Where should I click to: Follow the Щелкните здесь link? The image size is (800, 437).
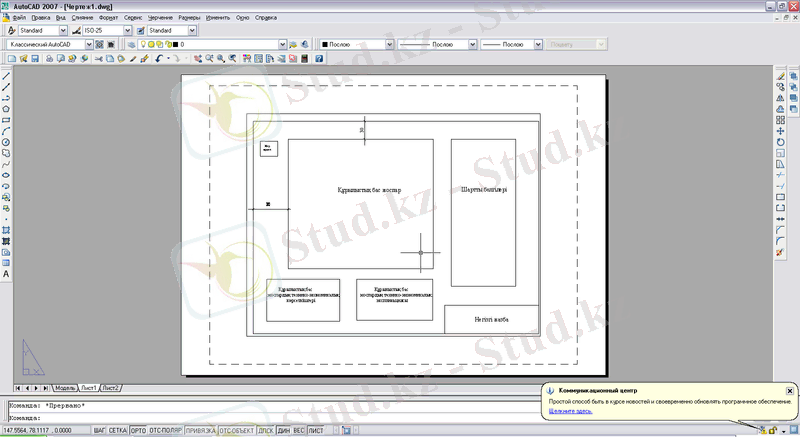tap(570, 411)
